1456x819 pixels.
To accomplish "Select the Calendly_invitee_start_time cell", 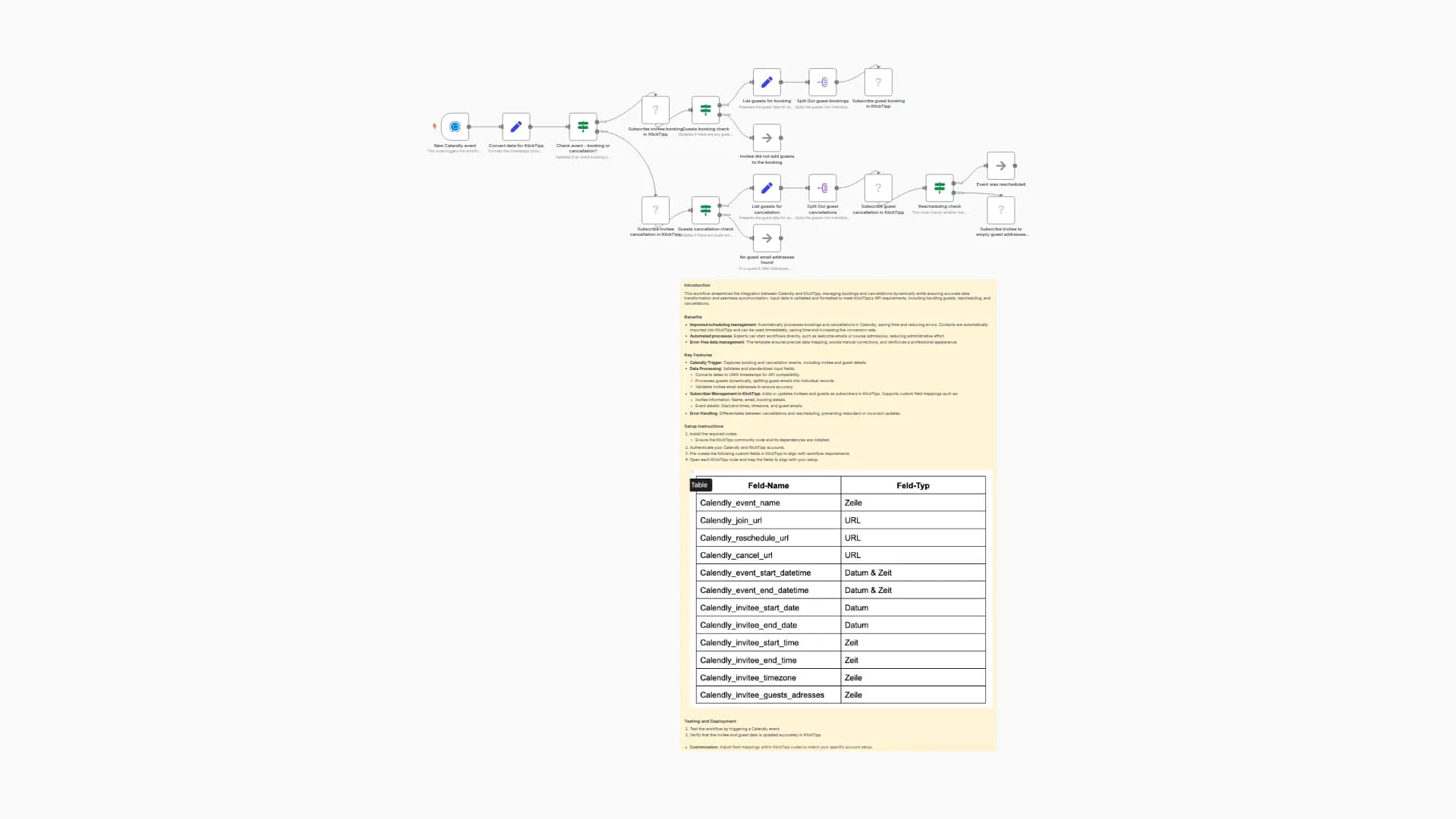I will pyautogui.click(x=768, y=642).
